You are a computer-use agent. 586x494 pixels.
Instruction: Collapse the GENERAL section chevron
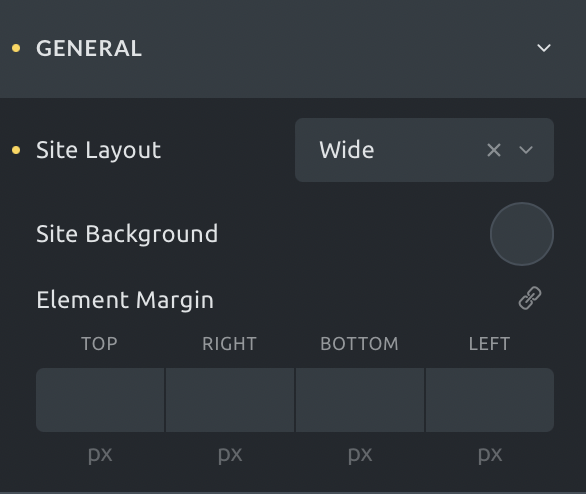click(x=543, y=48)
